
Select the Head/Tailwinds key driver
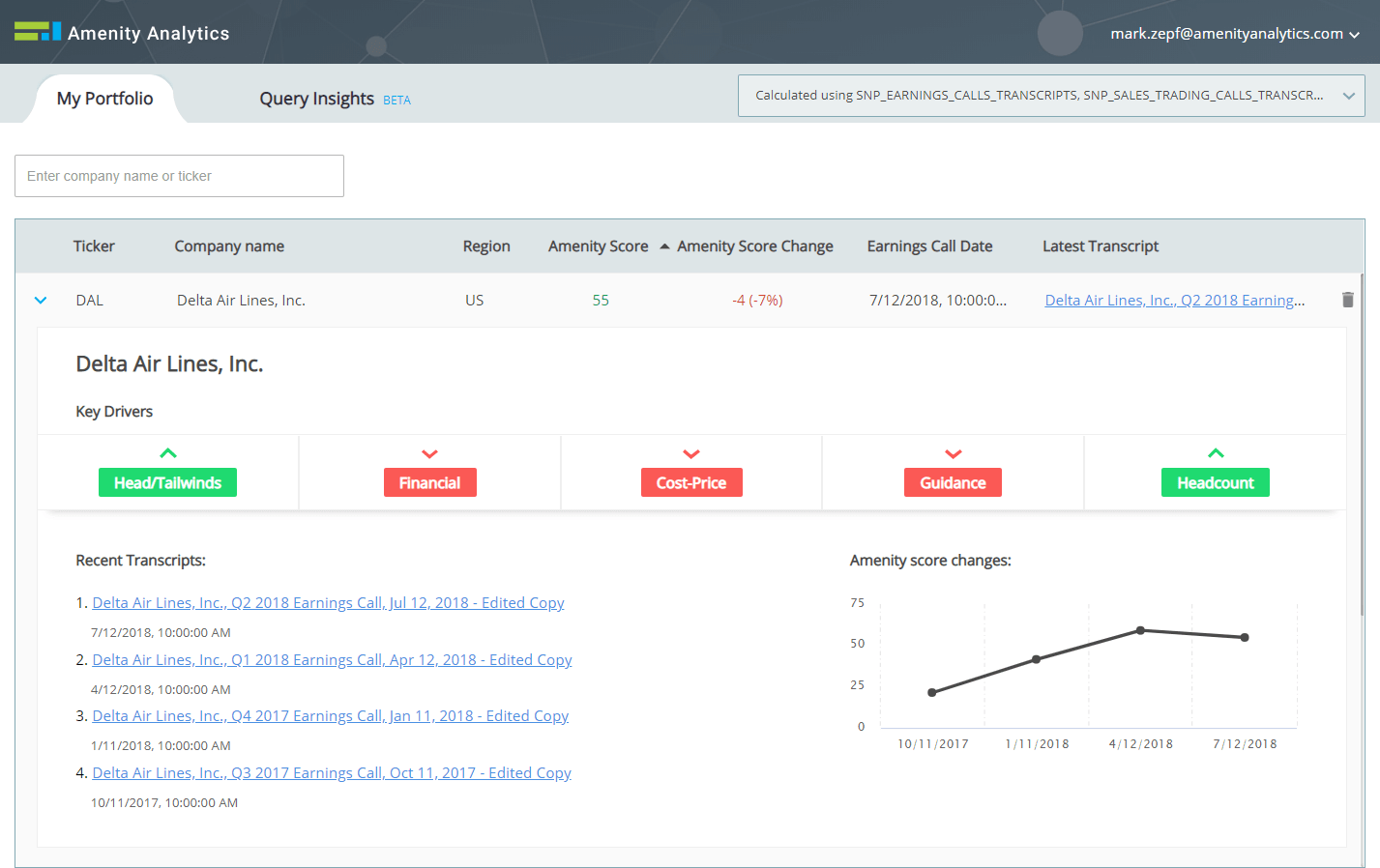(167, 482)
